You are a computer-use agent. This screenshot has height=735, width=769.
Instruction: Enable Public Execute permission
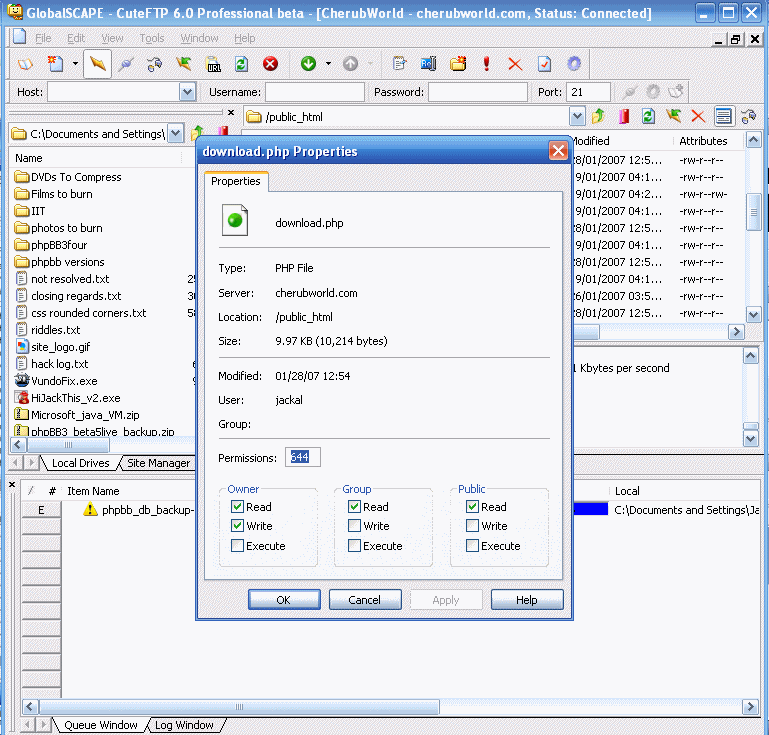472,545
